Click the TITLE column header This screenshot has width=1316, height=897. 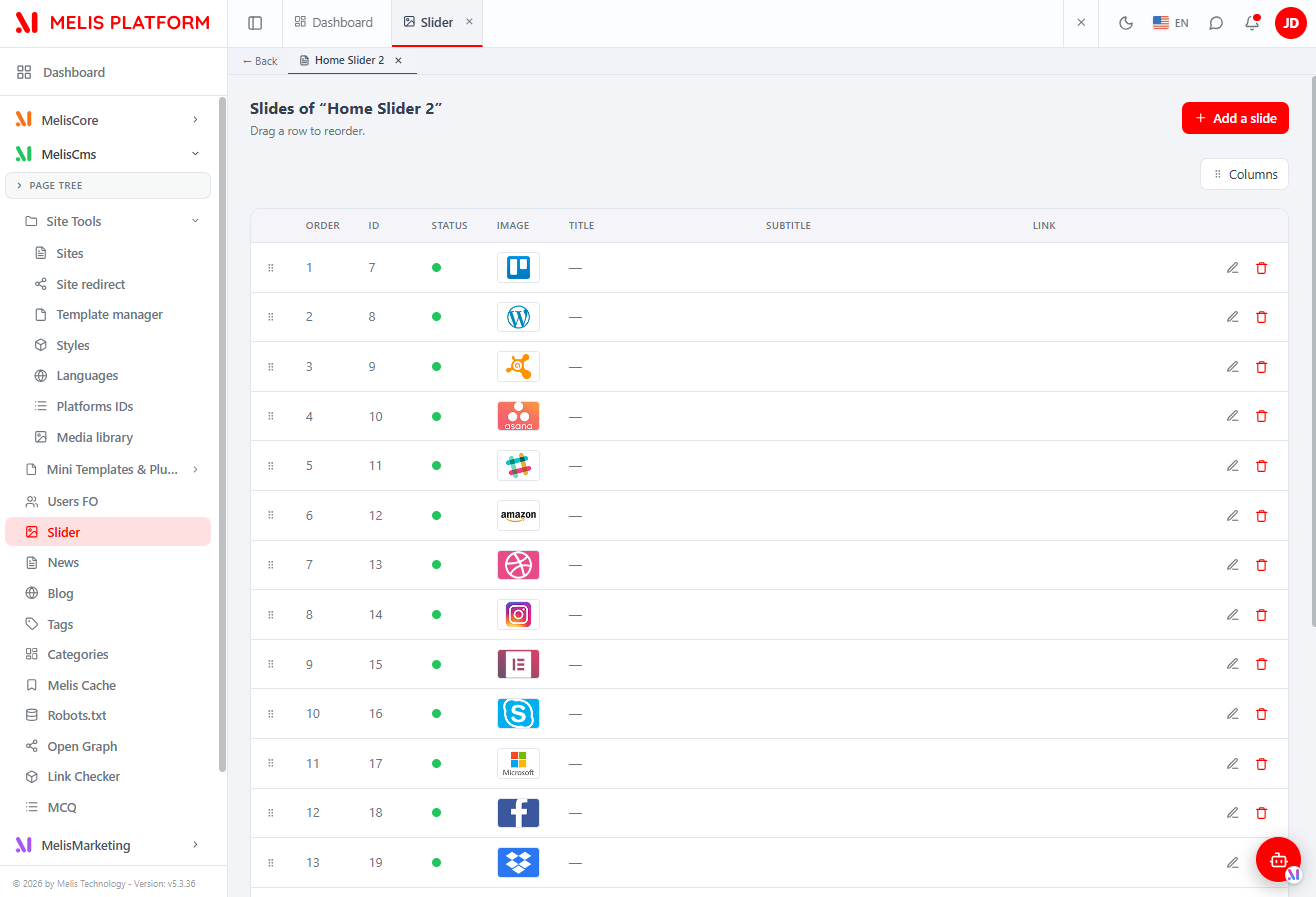click(582, 226)
